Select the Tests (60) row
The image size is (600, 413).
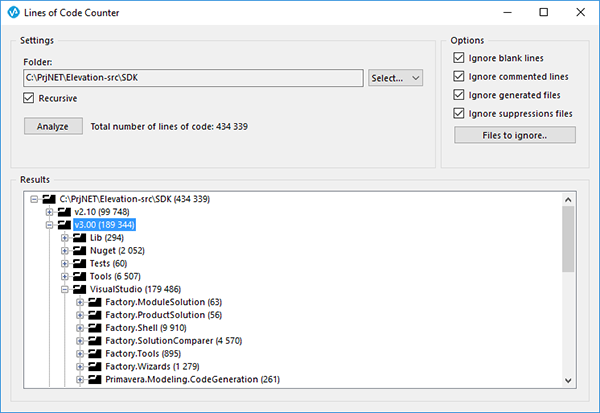click(x=108, y=263)
